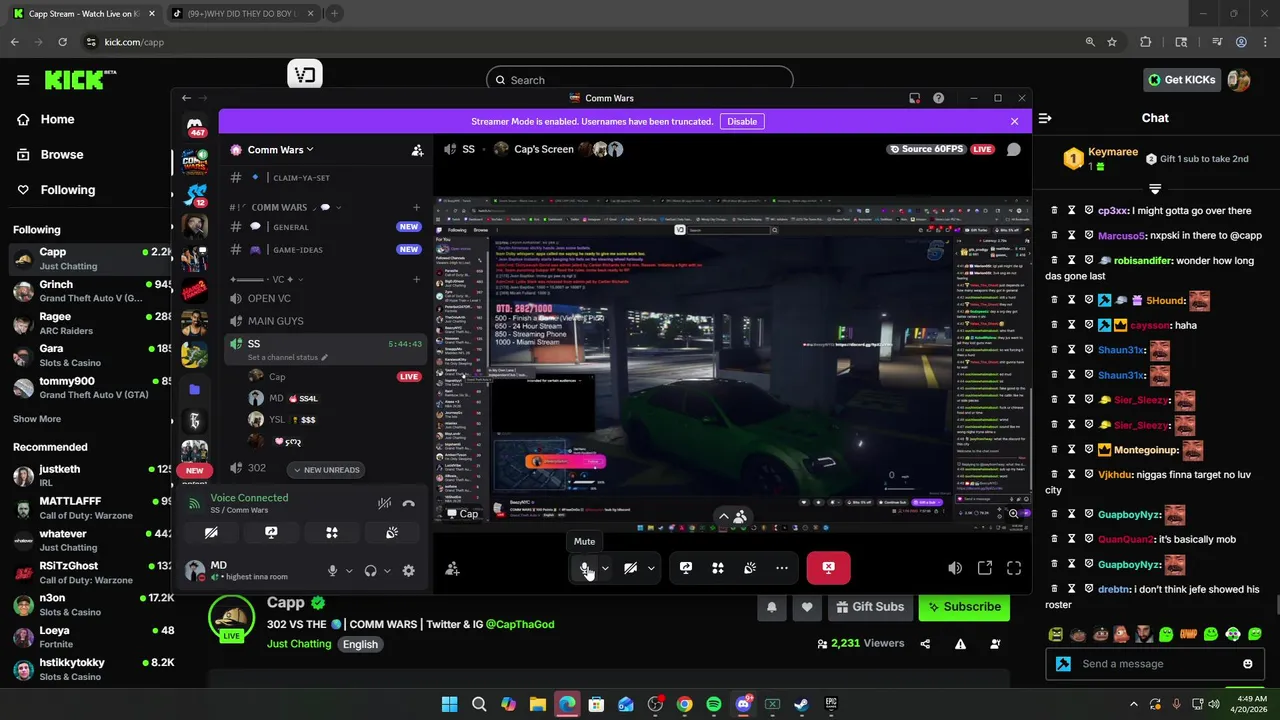Click Get KICKs button
The width and height of the screenshot is (1280, 720).
[x=1182, y=80]
